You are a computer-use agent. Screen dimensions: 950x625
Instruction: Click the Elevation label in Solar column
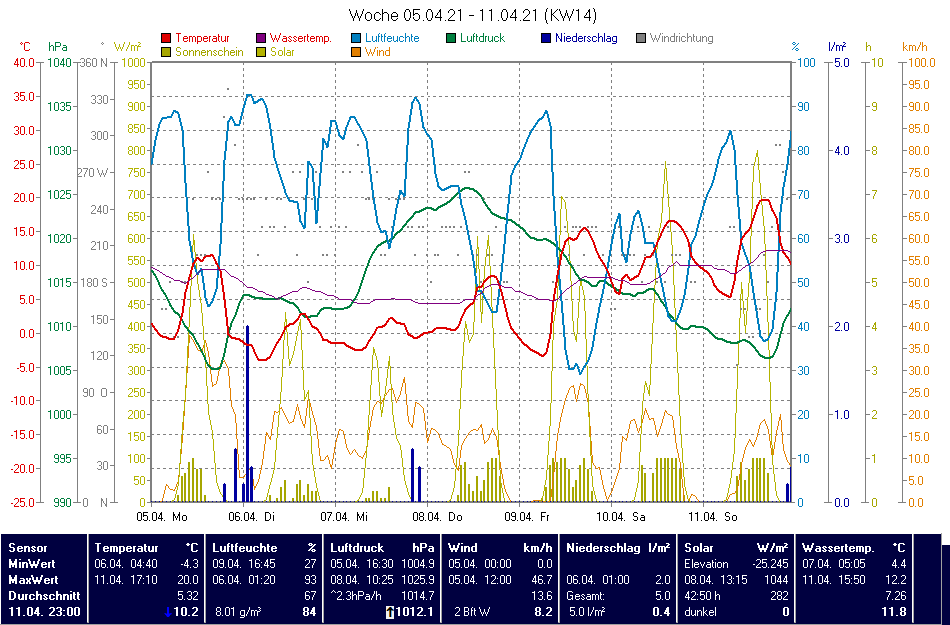(x=707, y=564)
